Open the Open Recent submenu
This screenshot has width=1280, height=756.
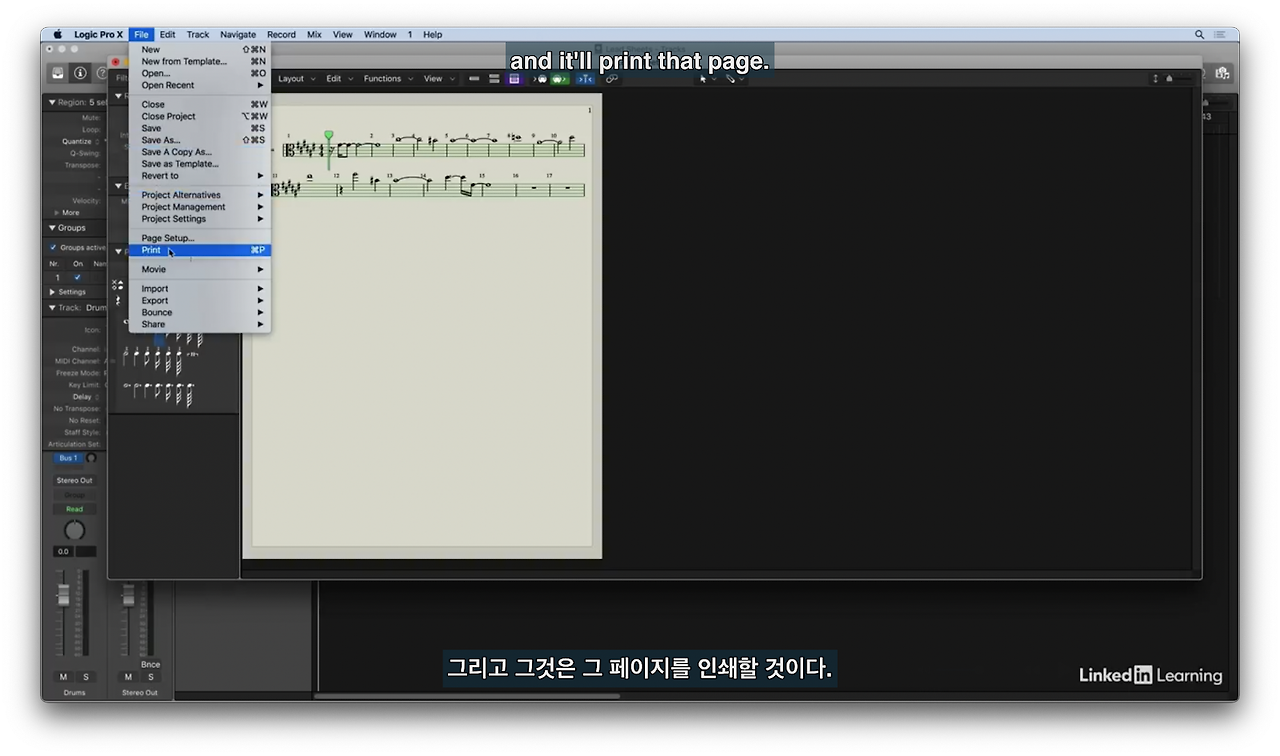coord(200,85)
